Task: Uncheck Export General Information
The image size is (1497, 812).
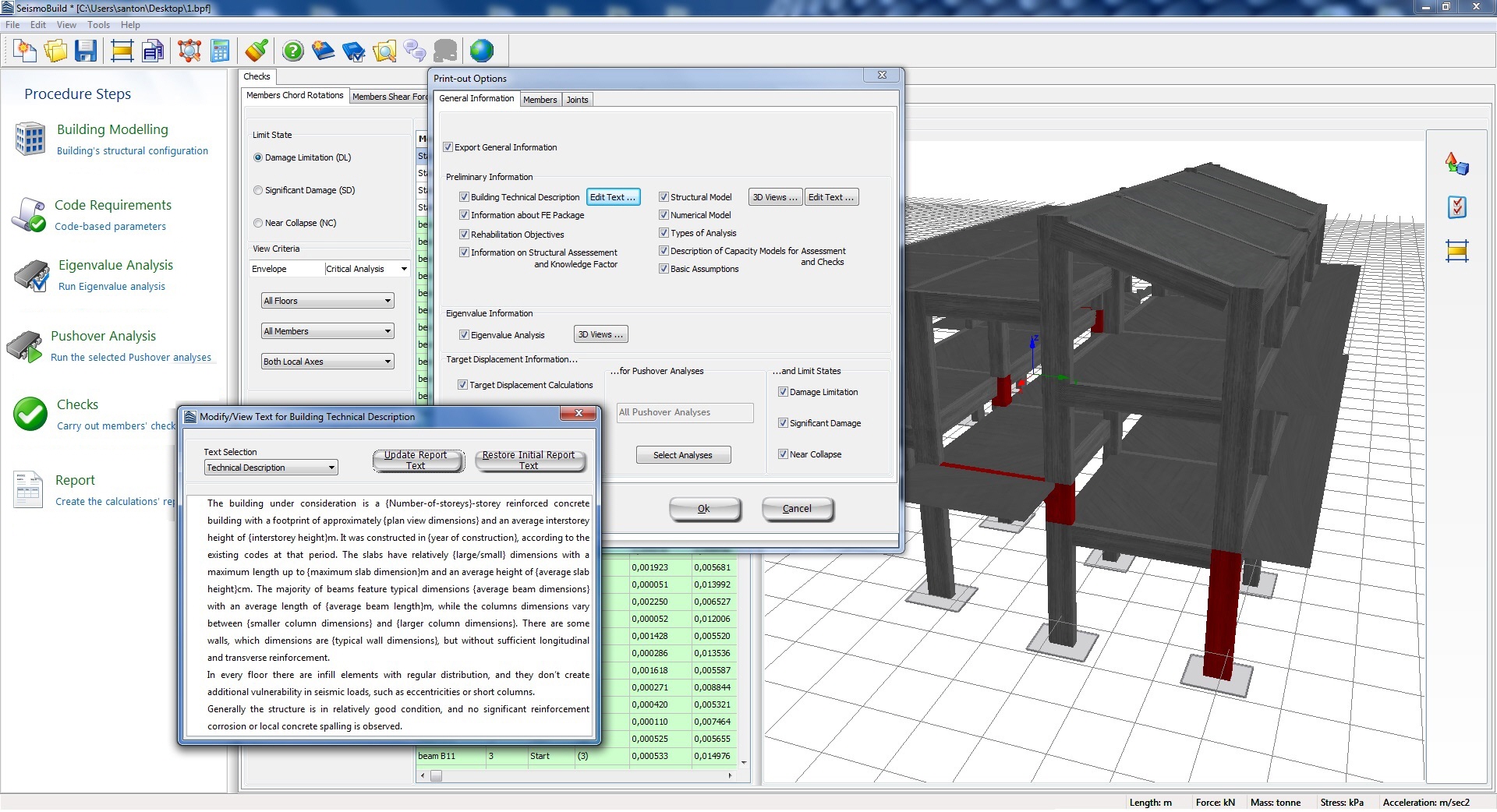Action: 448,147
